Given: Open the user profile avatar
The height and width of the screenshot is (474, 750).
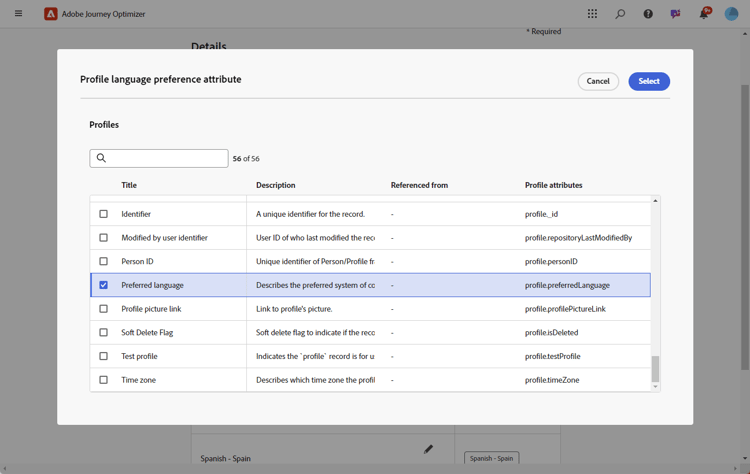Looking at the screenshot, I should coord(731,14).
